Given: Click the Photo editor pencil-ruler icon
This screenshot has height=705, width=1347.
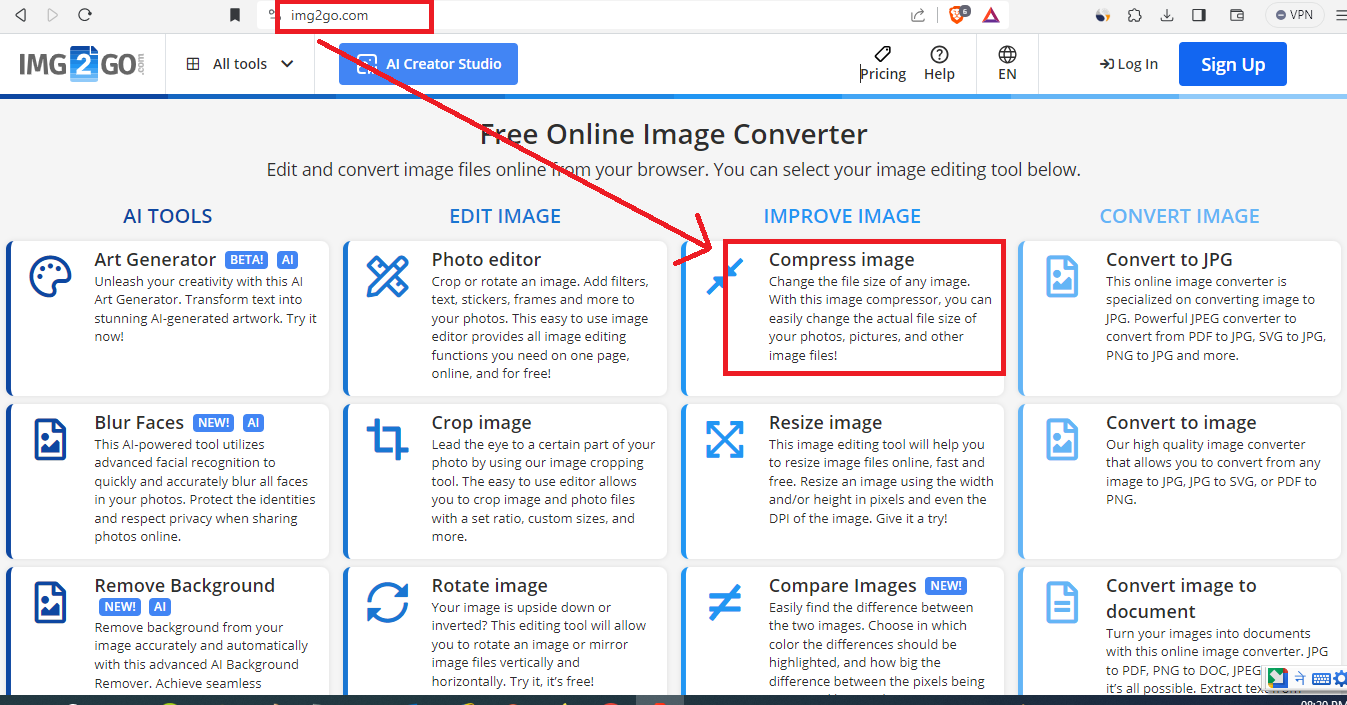Looking at the screenshot, I should [387, 277].
